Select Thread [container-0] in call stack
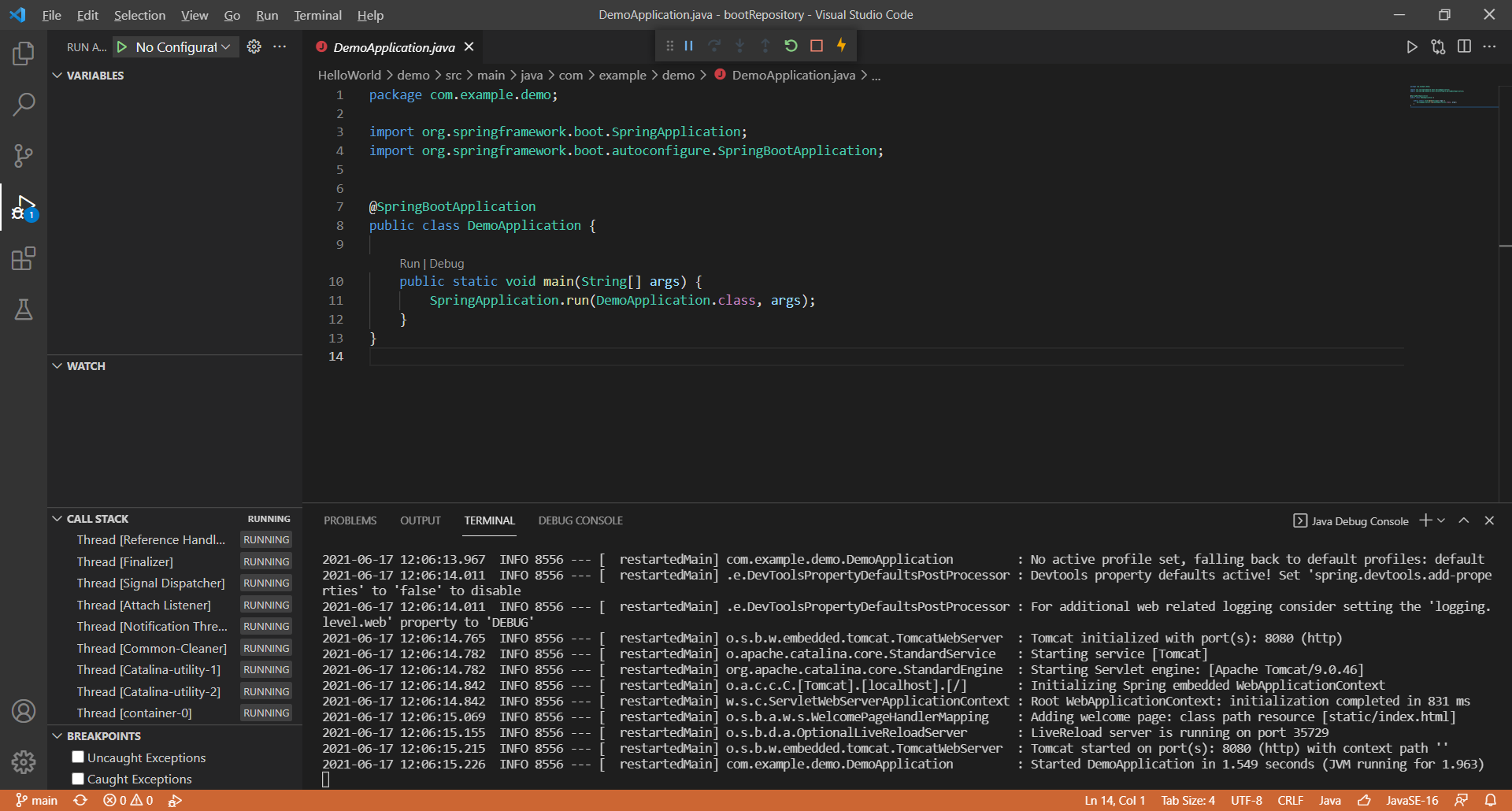 (175, 713)
